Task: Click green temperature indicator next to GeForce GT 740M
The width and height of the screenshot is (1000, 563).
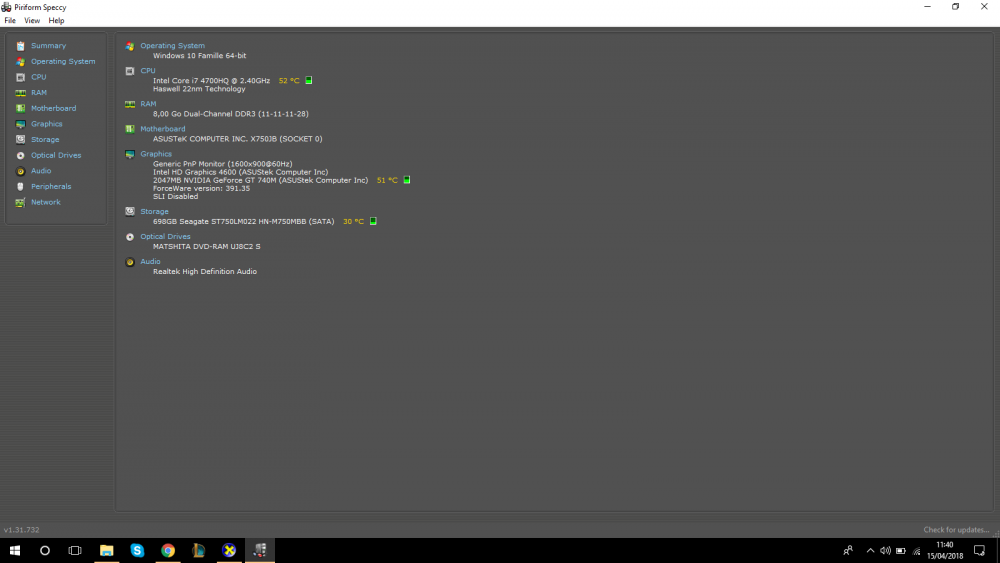Action: tap(407, 180)
